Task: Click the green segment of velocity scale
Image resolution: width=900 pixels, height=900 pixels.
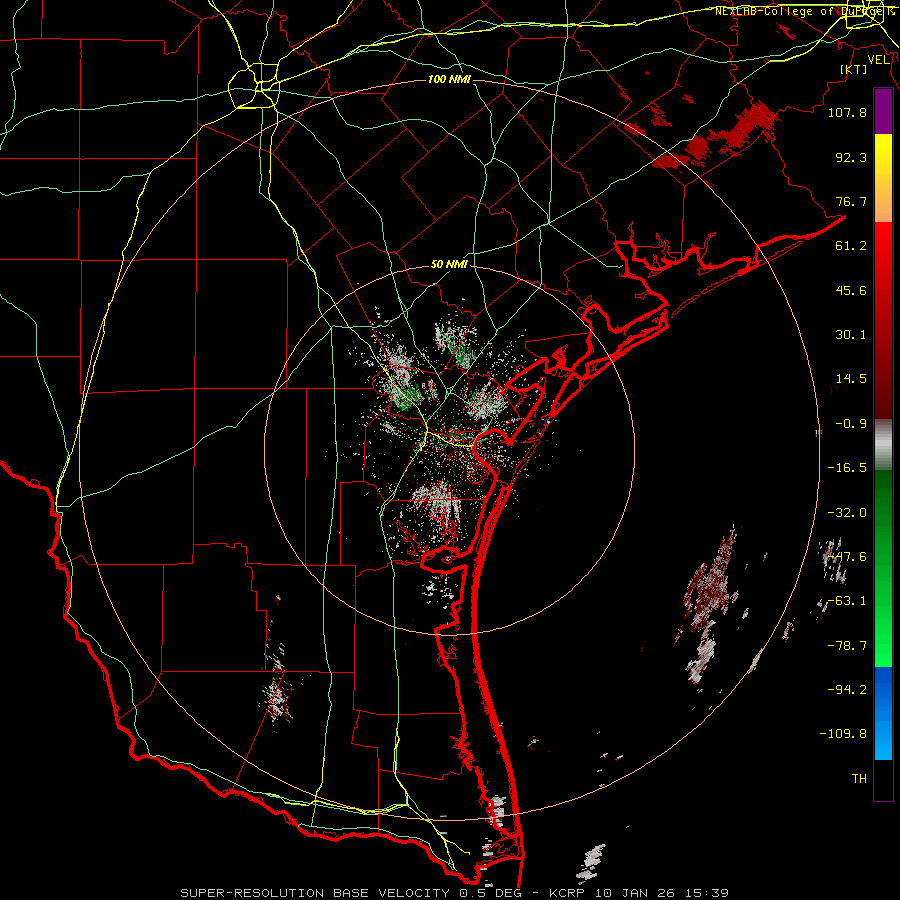Action: (883, 568)
